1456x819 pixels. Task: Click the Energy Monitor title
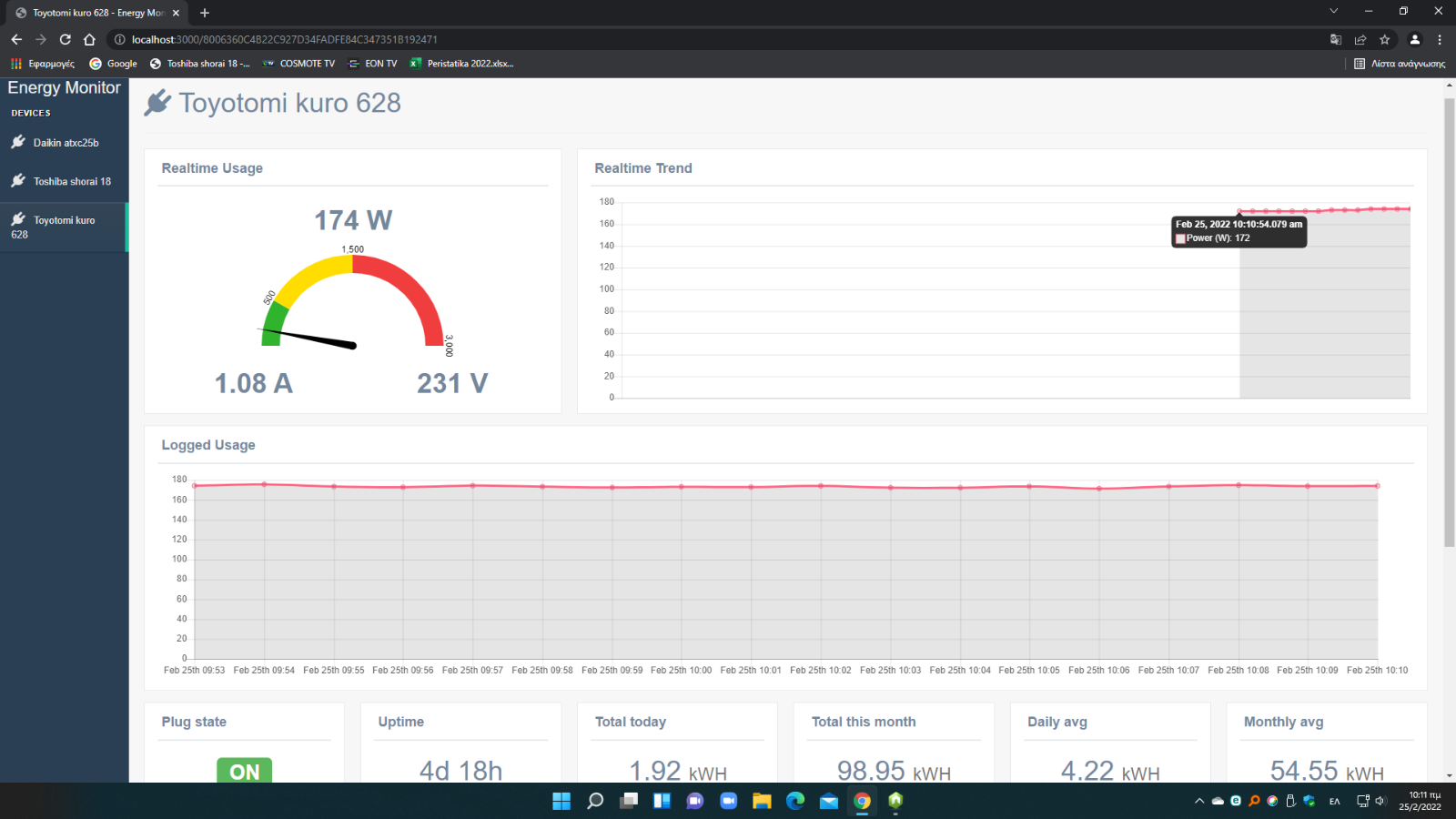(x=64, y=87)
